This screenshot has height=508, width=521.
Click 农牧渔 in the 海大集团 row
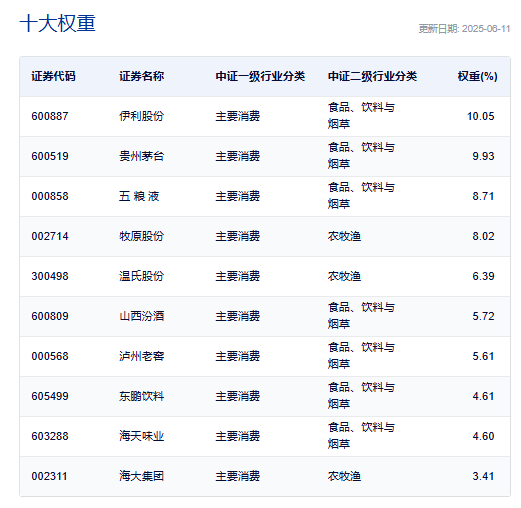344,476
